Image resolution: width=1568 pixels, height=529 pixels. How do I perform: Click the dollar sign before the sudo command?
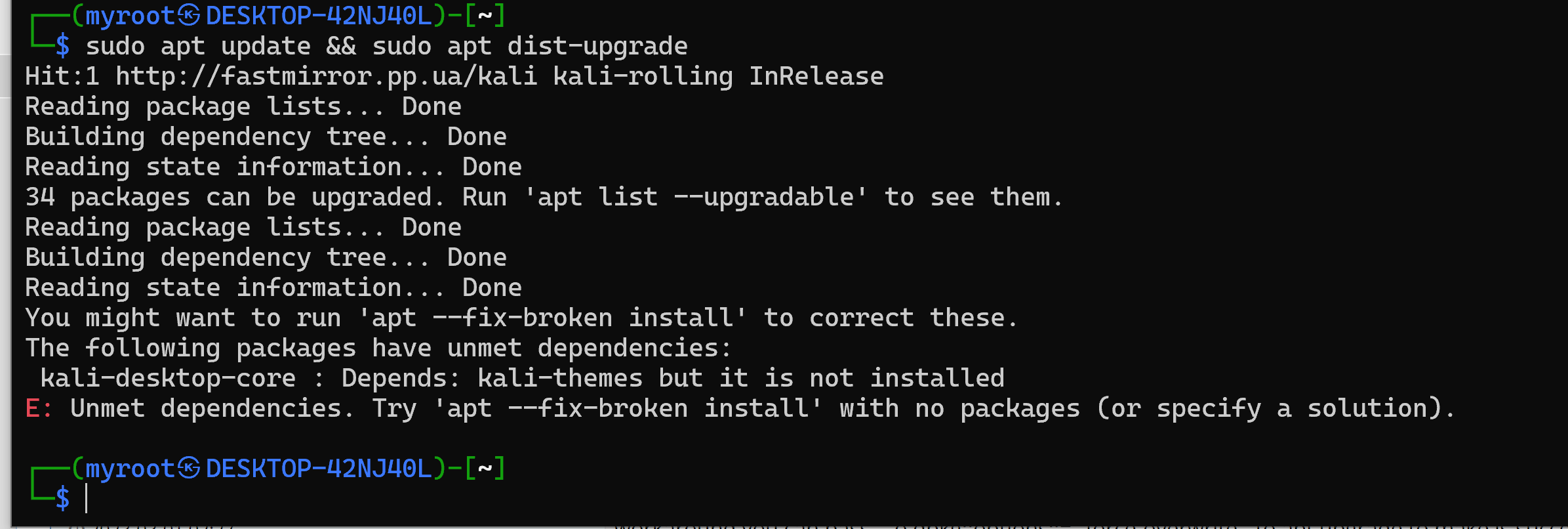pos(62,46)
